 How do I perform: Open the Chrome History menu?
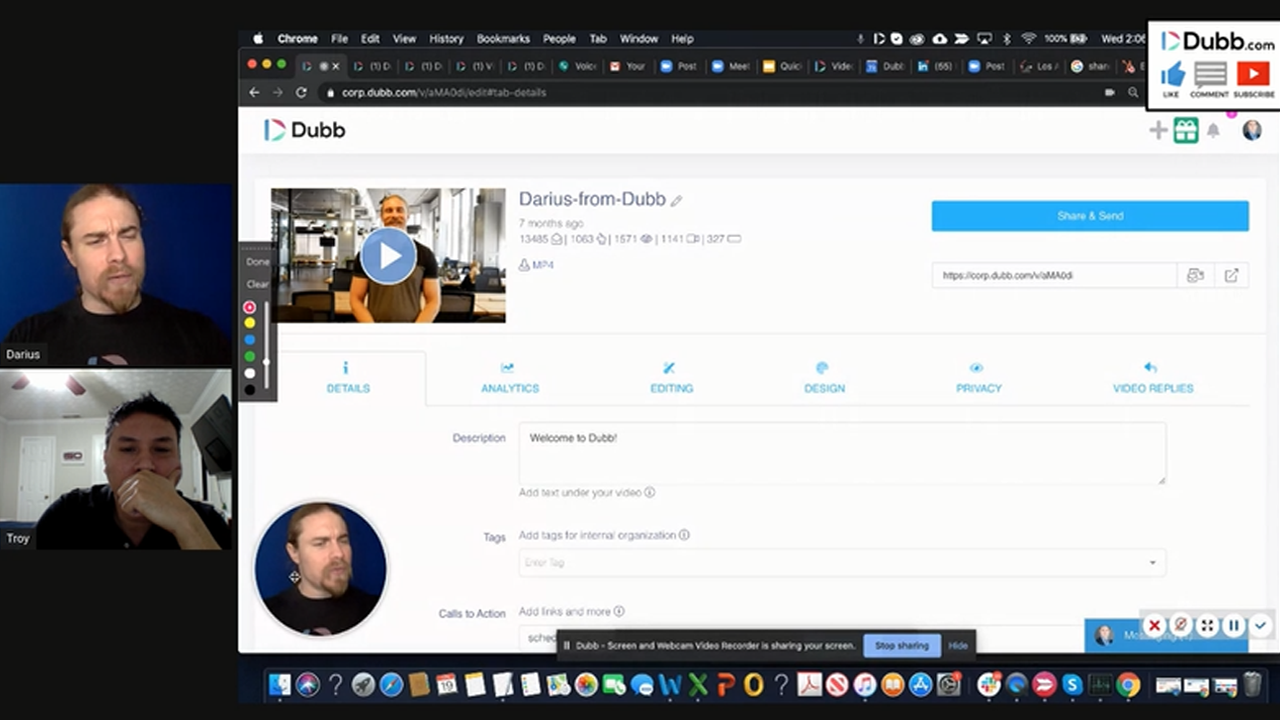click(446, 39)
